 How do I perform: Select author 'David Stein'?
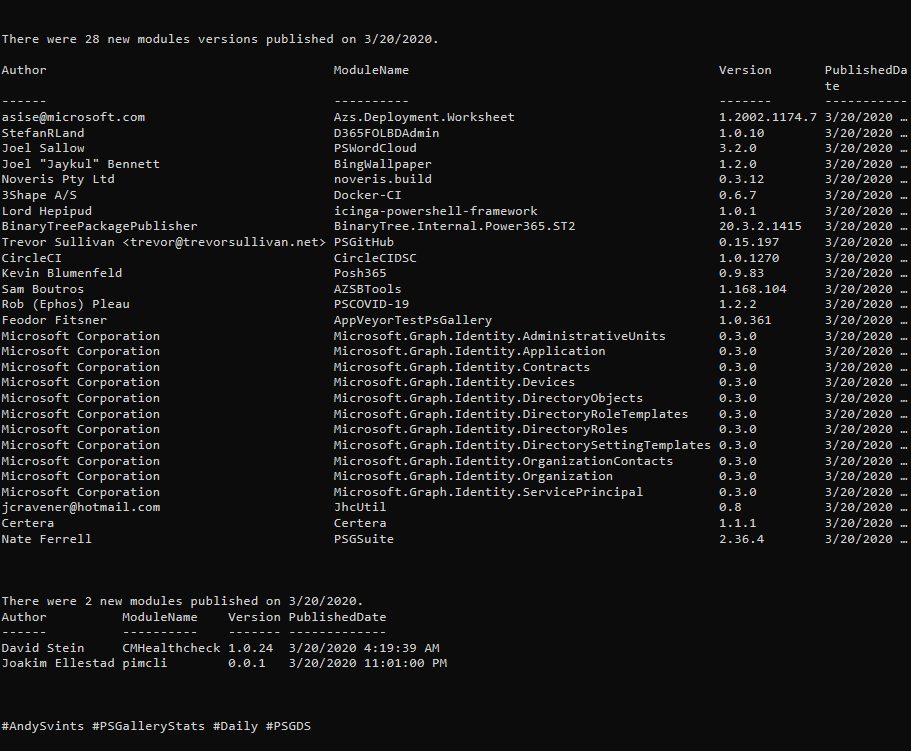click(42, 648)
